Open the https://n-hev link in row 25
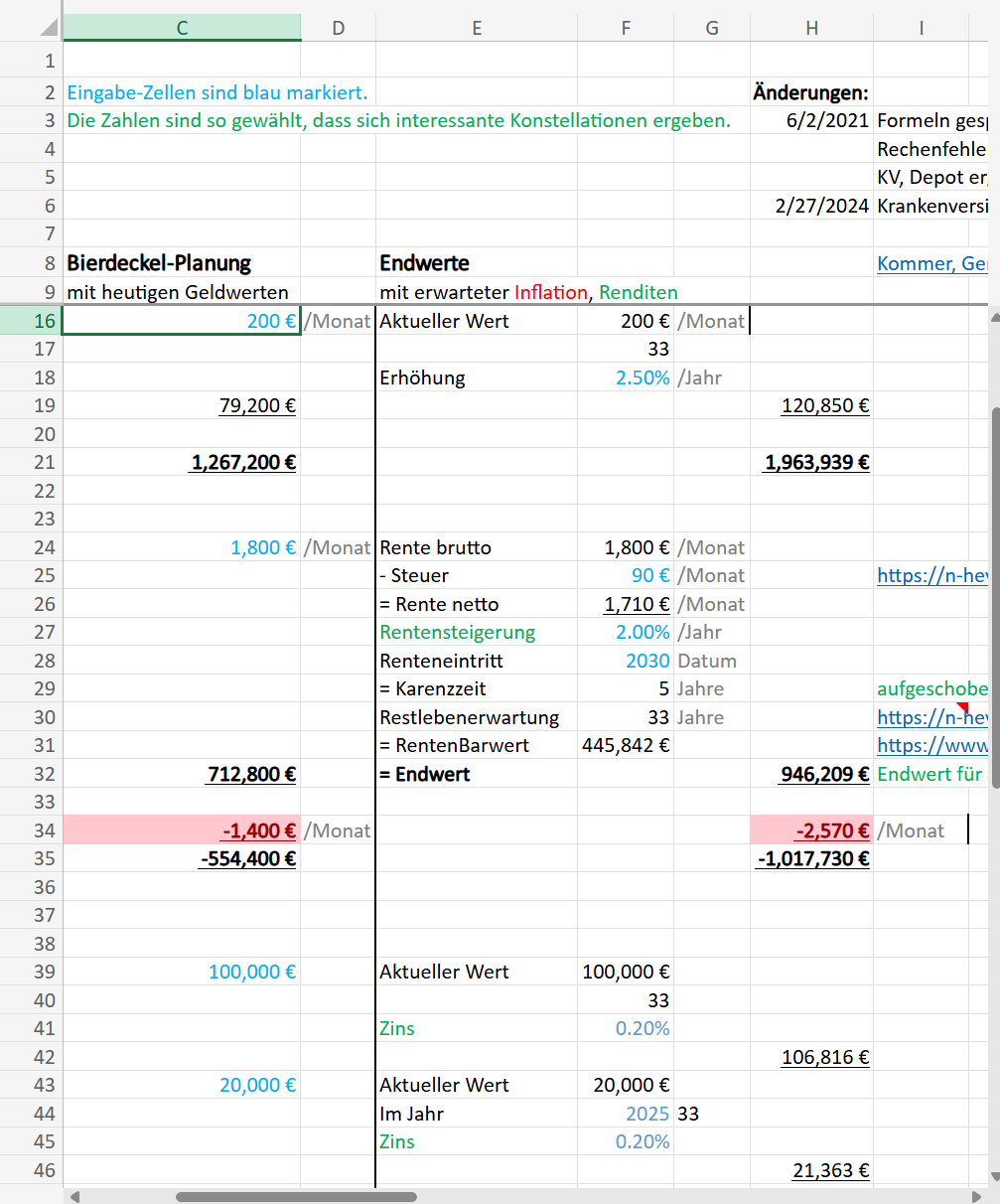 pyautogui.click(x=933, y=575)
